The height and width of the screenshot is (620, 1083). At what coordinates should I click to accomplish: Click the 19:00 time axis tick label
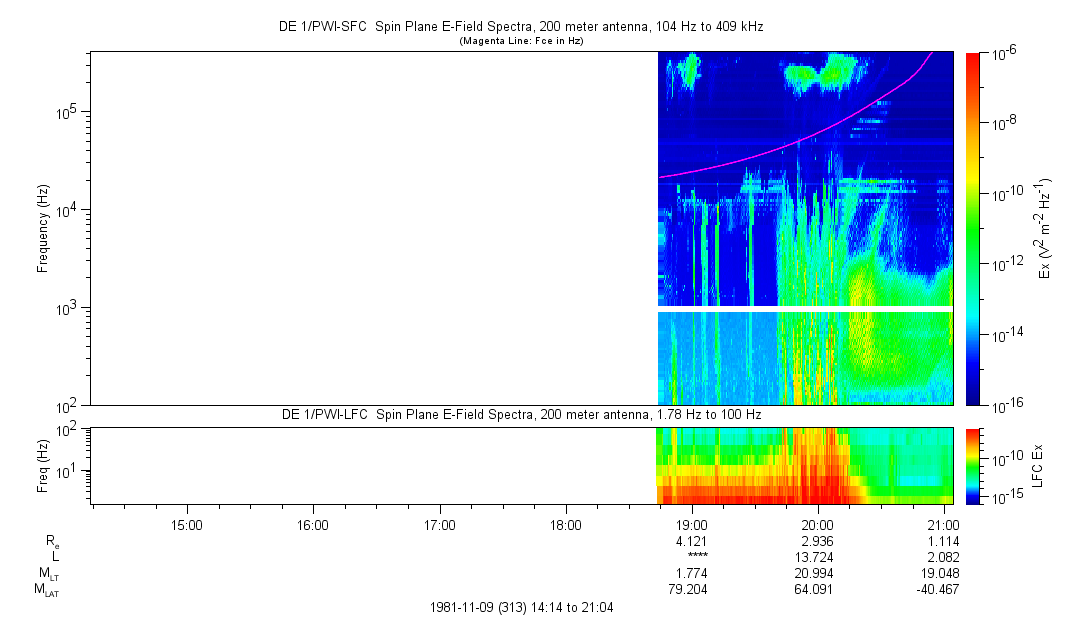click(x=692, y=524)
